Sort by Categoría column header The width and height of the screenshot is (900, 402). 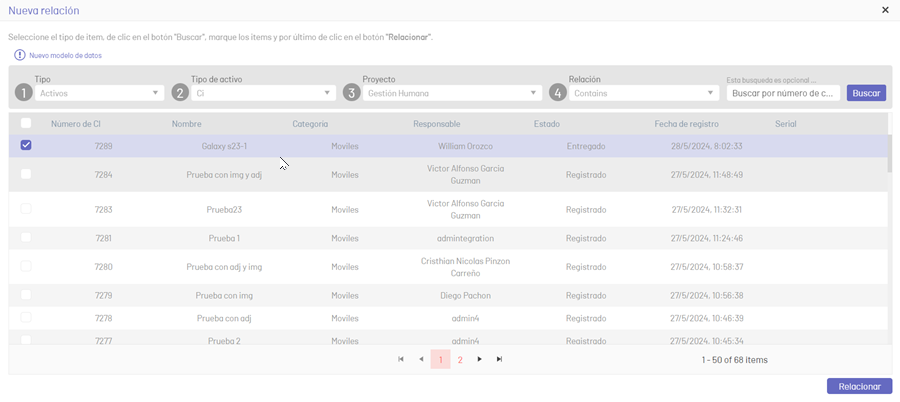tap(310, 124)
